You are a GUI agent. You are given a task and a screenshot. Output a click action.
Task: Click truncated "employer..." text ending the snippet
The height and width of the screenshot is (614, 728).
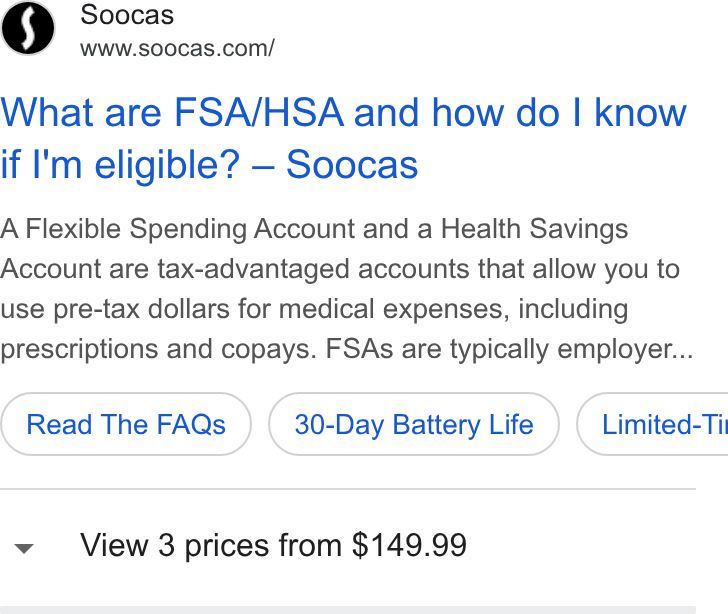625,349
